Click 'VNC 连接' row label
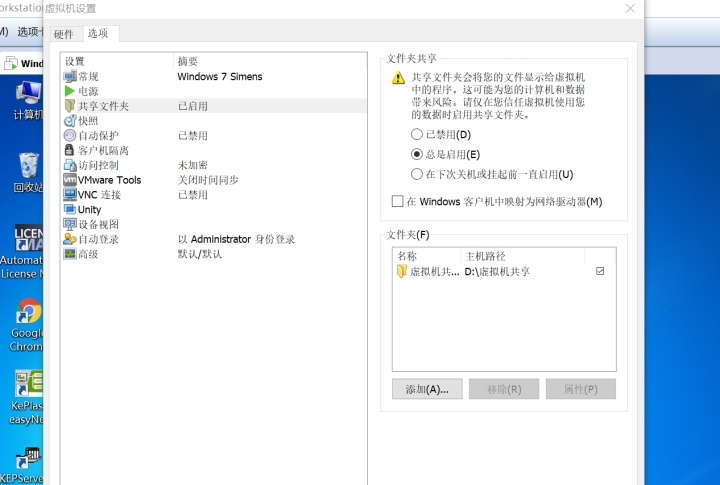The height and width of the screenshot is (485, 720). click(99, 195)
